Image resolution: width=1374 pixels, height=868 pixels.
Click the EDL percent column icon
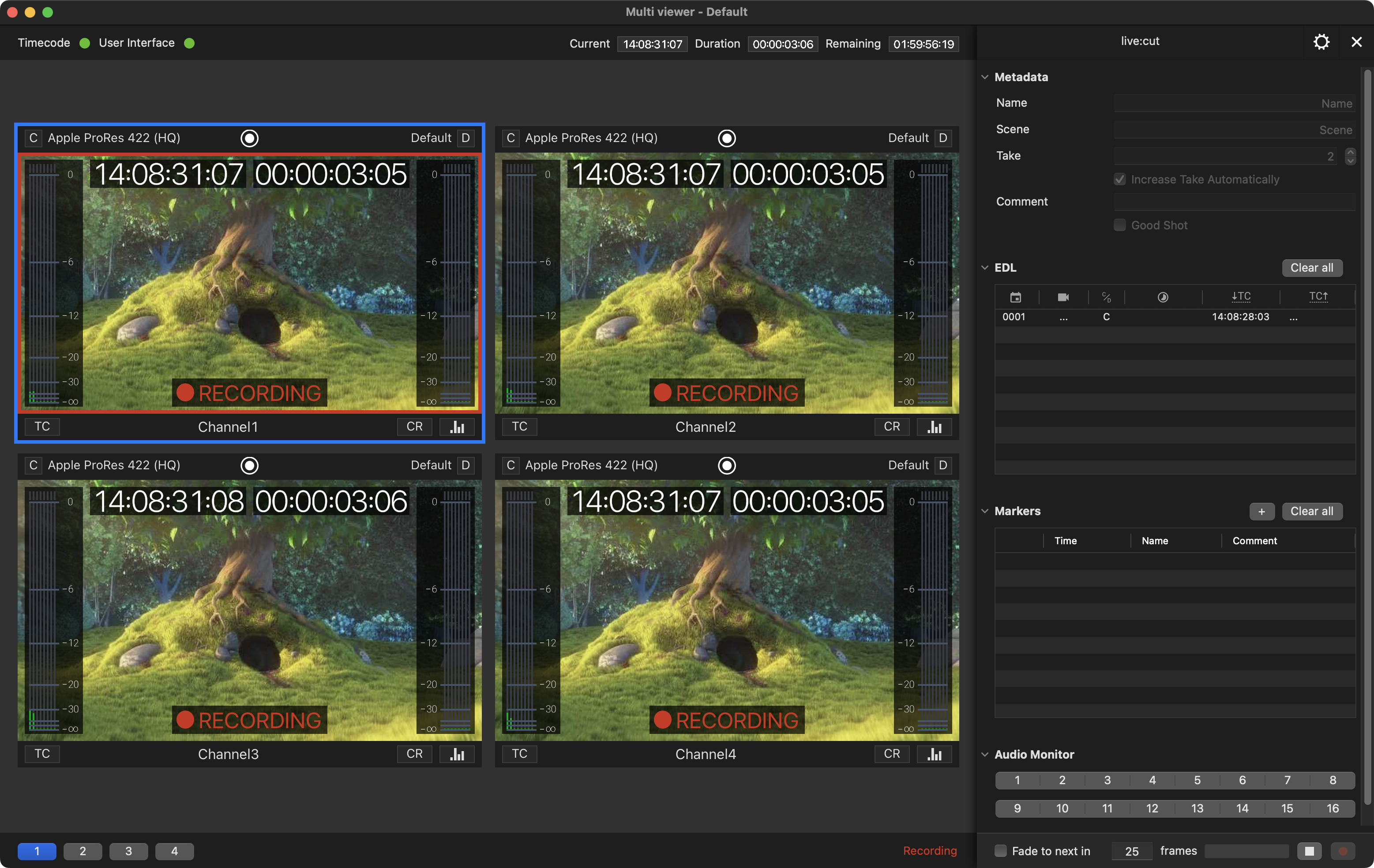pos(1106,296)
